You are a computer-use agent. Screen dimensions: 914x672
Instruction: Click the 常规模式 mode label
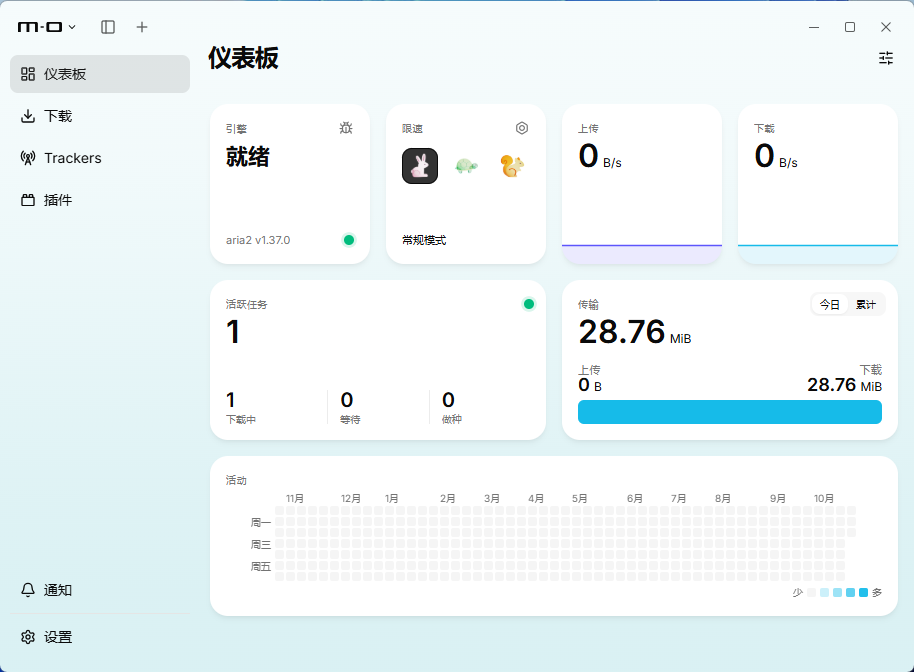pyautogui.click(x=424, y=240)
